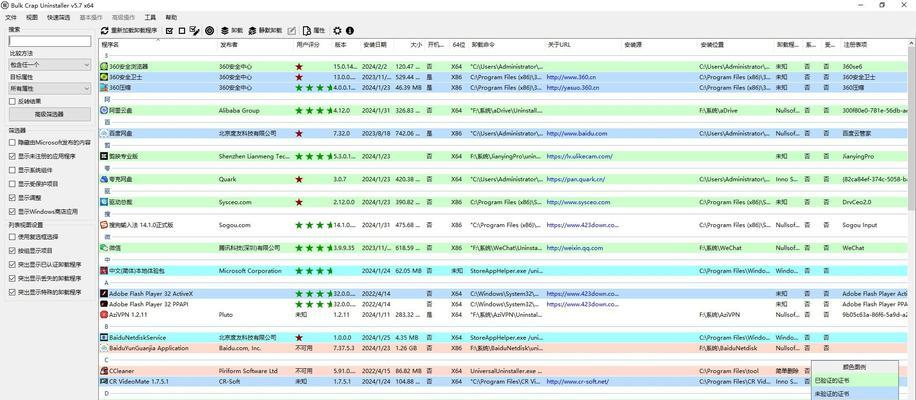Click the https://pan.quark.cn/ URL
The image size is (916, 400).
(x=575, y=179)
